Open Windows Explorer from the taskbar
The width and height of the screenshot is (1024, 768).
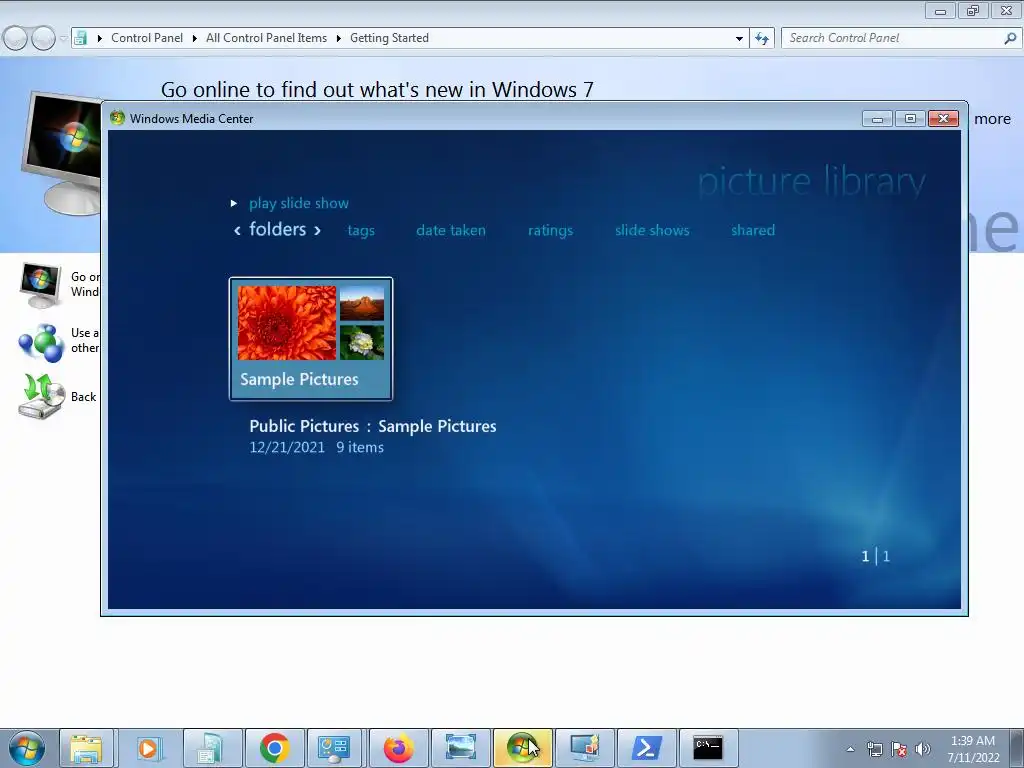(x=86, y=748)
